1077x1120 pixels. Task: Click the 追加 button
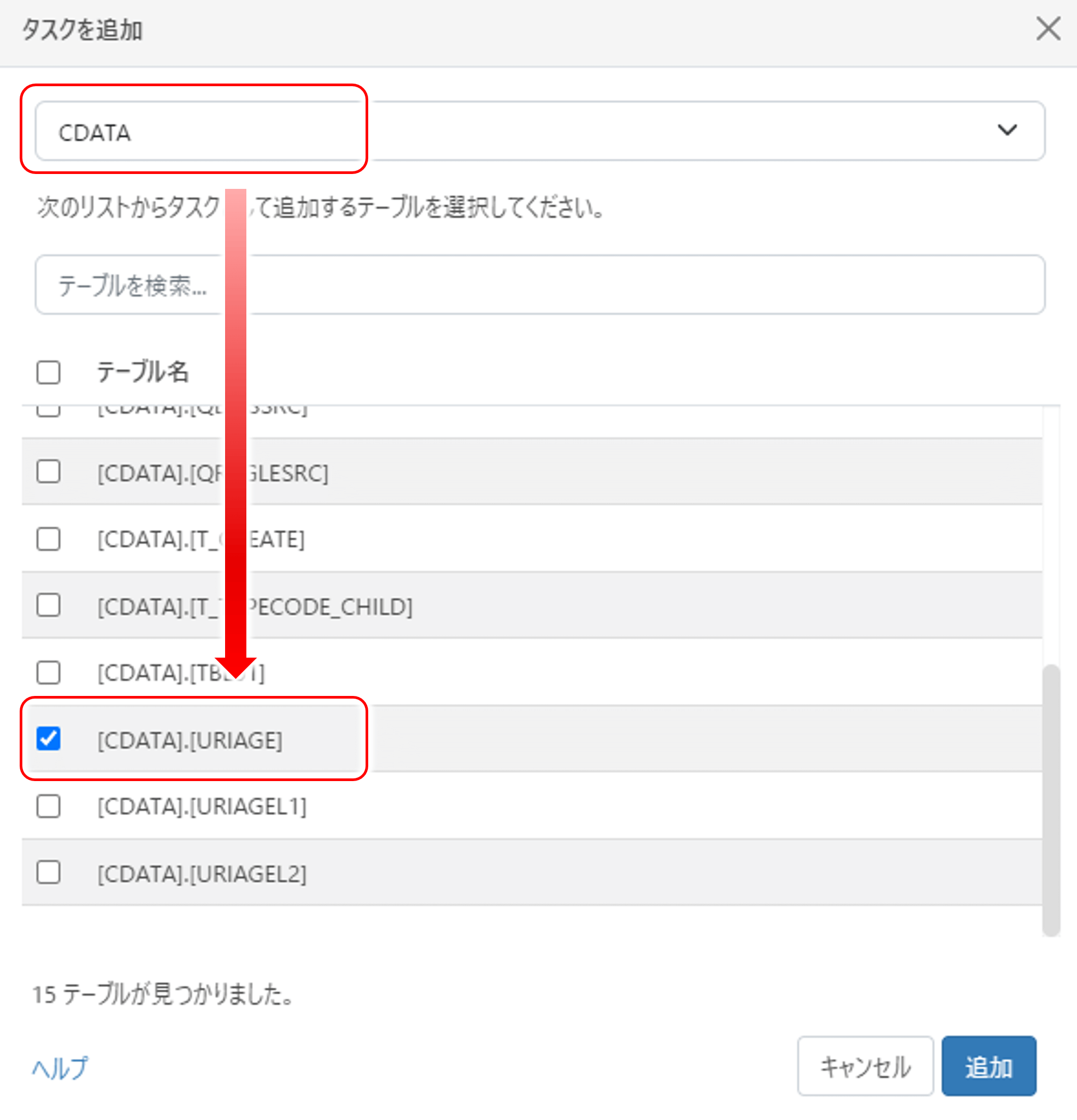pos(989,1066)
